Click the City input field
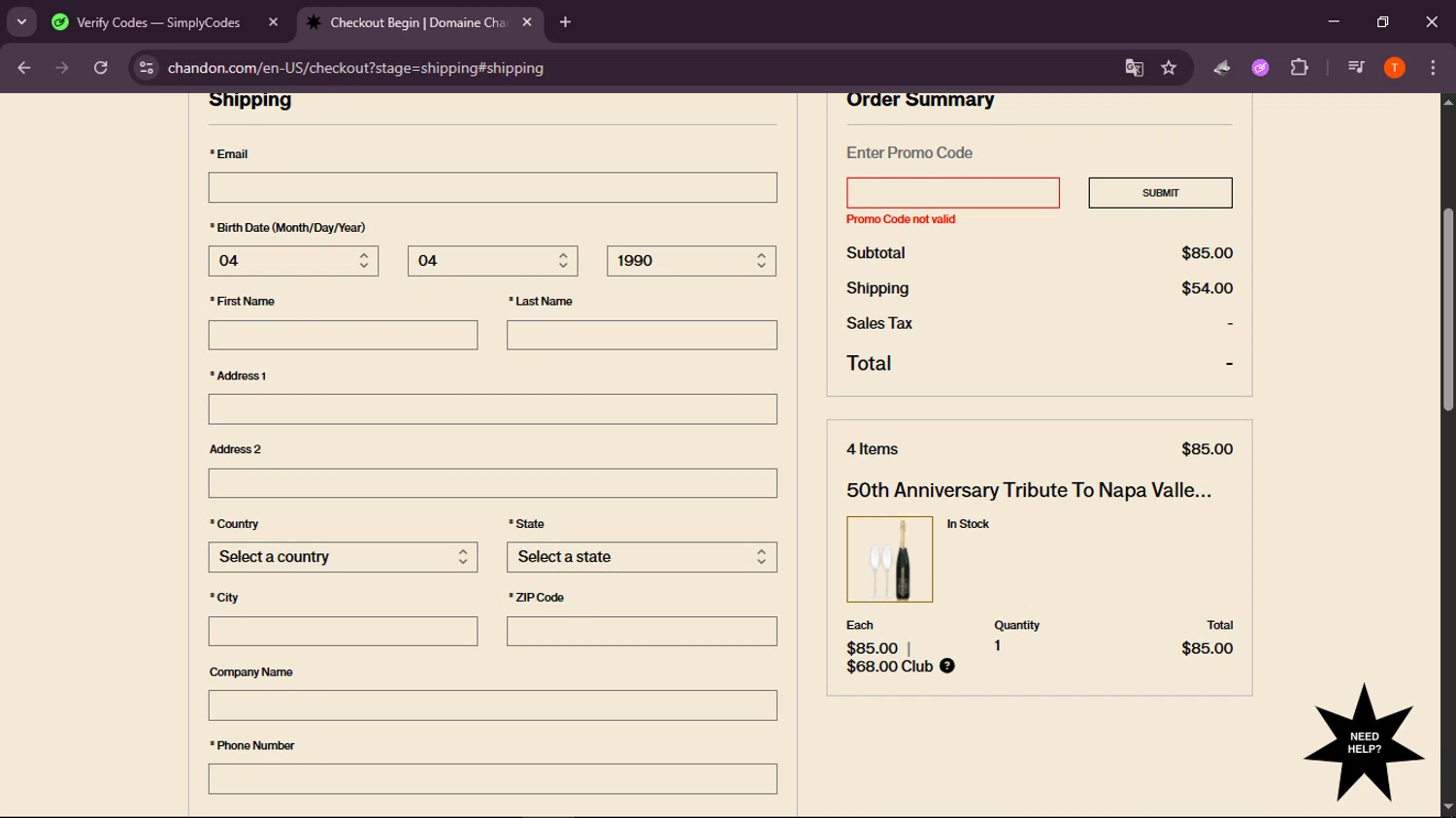This screenshot has width=1456, height=818. click(x=343, y=631)
